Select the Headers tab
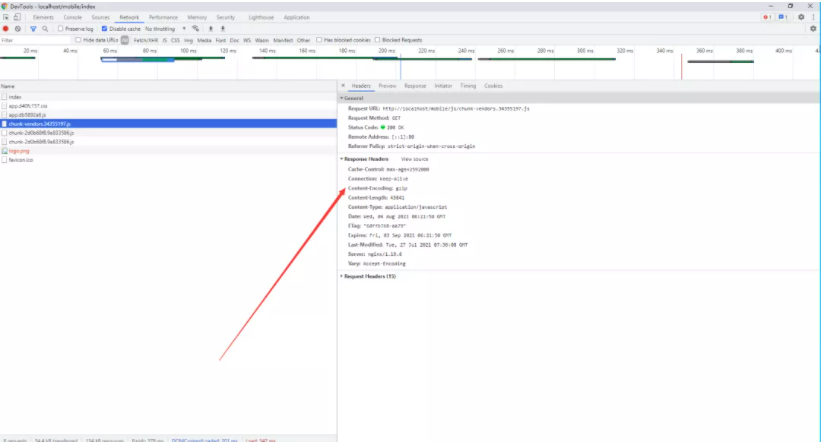The height and width of the screenshot is (448, 823). tap(361, 86)
